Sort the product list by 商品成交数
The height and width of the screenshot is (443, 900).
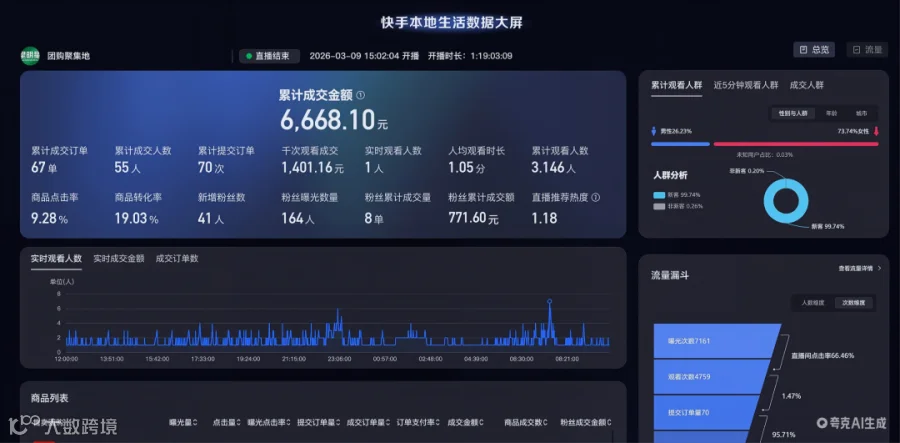[526, 422]
